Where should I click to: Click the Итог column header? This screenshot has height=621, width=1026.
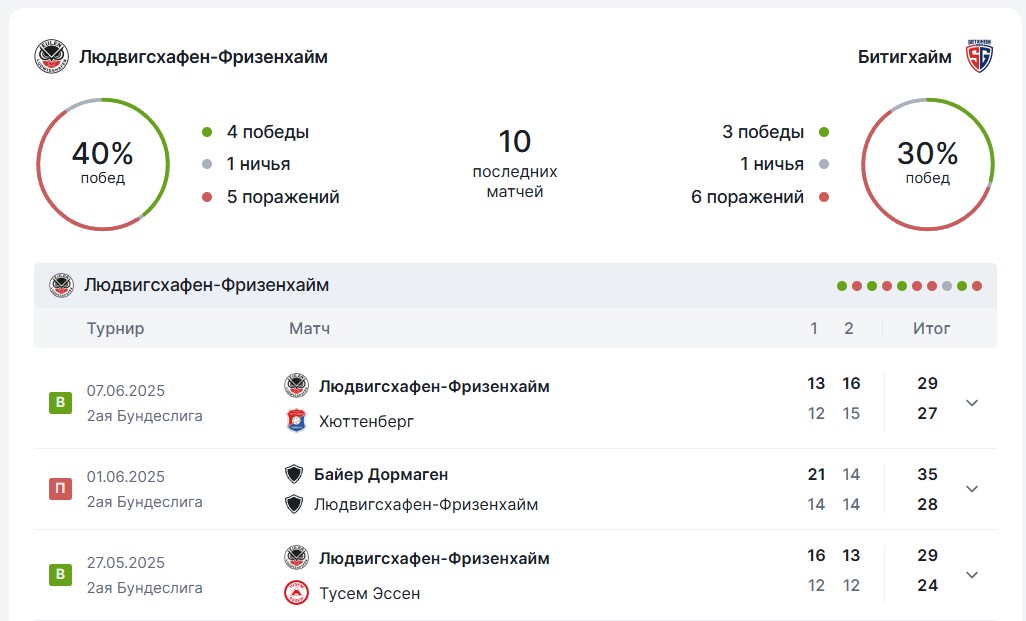(x=932, y=328)
